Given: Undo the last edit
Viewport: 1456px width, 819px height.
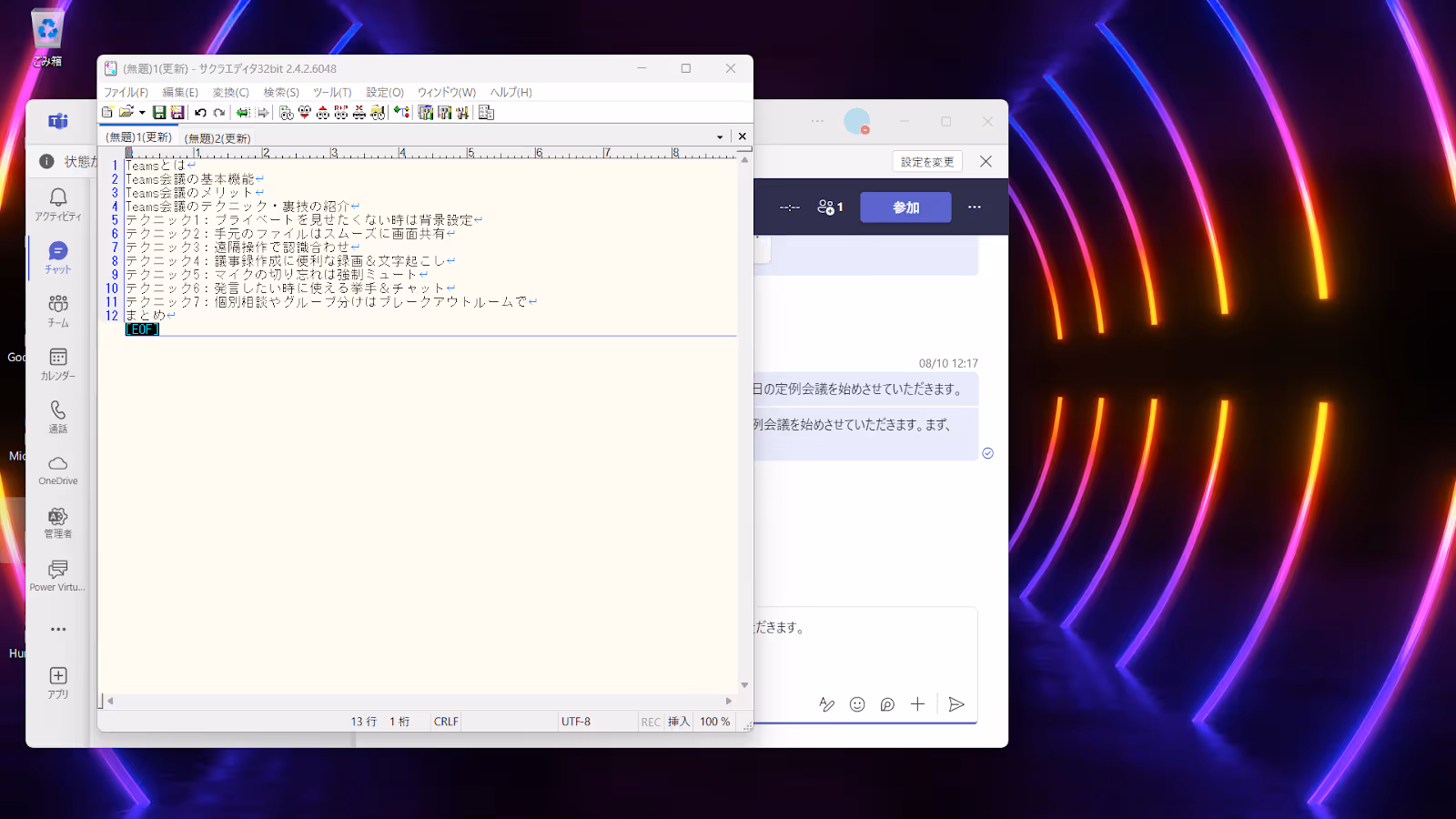Looking at the screenshot, I should pos(200,113).
